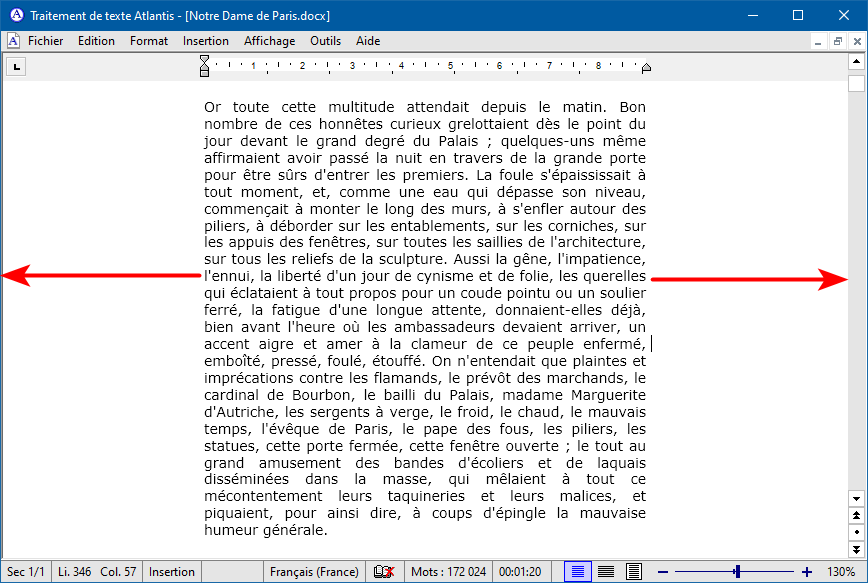This screenshot has height=583, width=868.
Task: Click the zoom in plus button
Action: click(807, 572)
